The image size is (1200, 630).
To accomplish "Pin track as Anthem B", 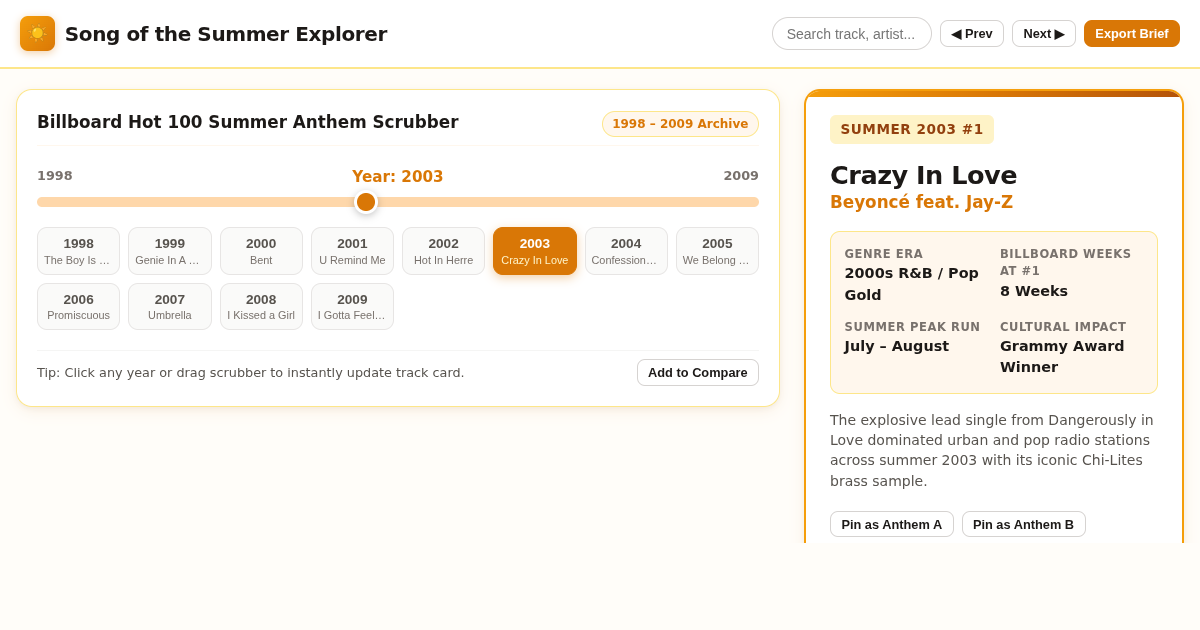I will point(1024,524).
